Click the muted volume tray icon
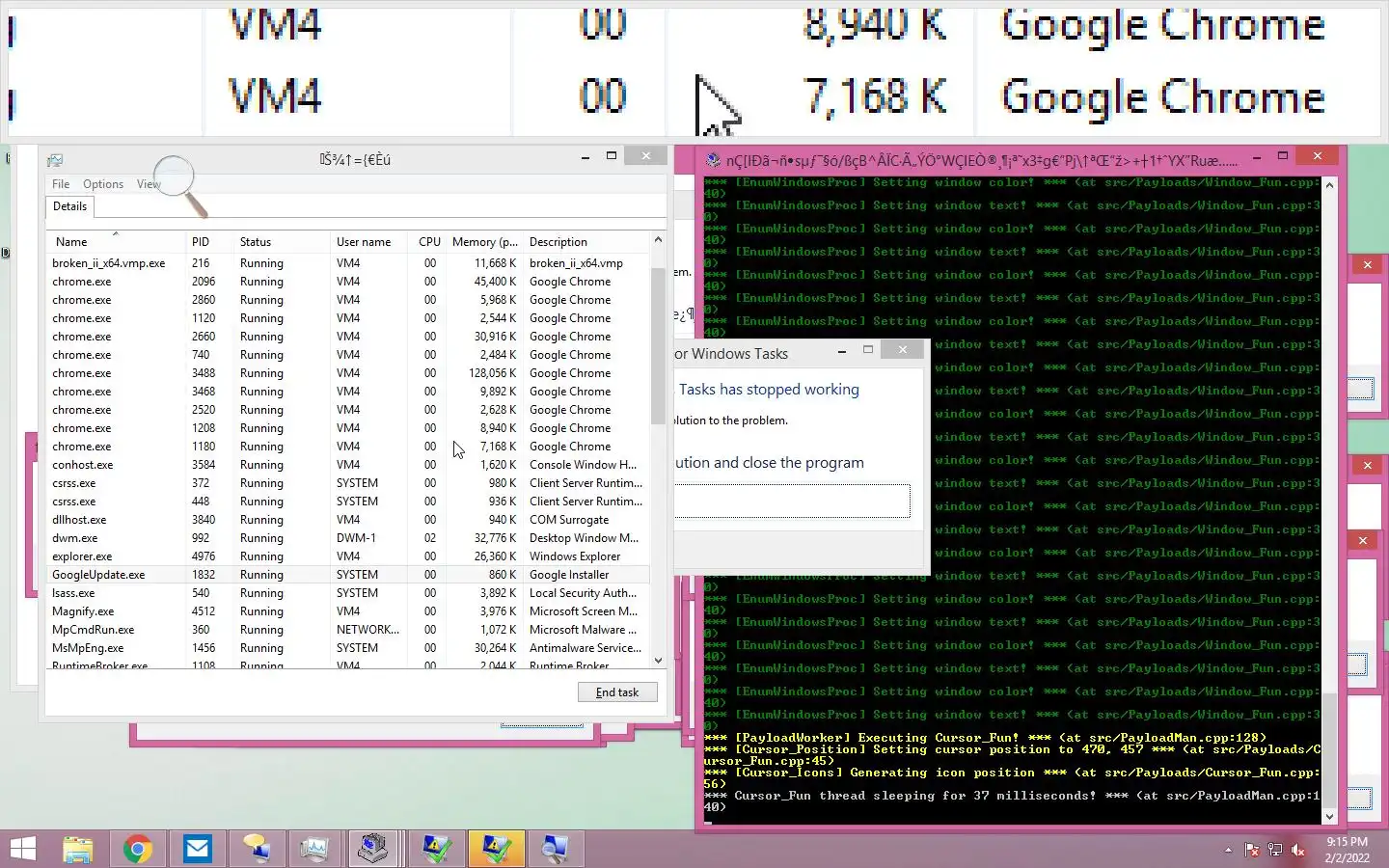Image resolution: width=1389 pixels, height=868 pixels. (1298, 850)
